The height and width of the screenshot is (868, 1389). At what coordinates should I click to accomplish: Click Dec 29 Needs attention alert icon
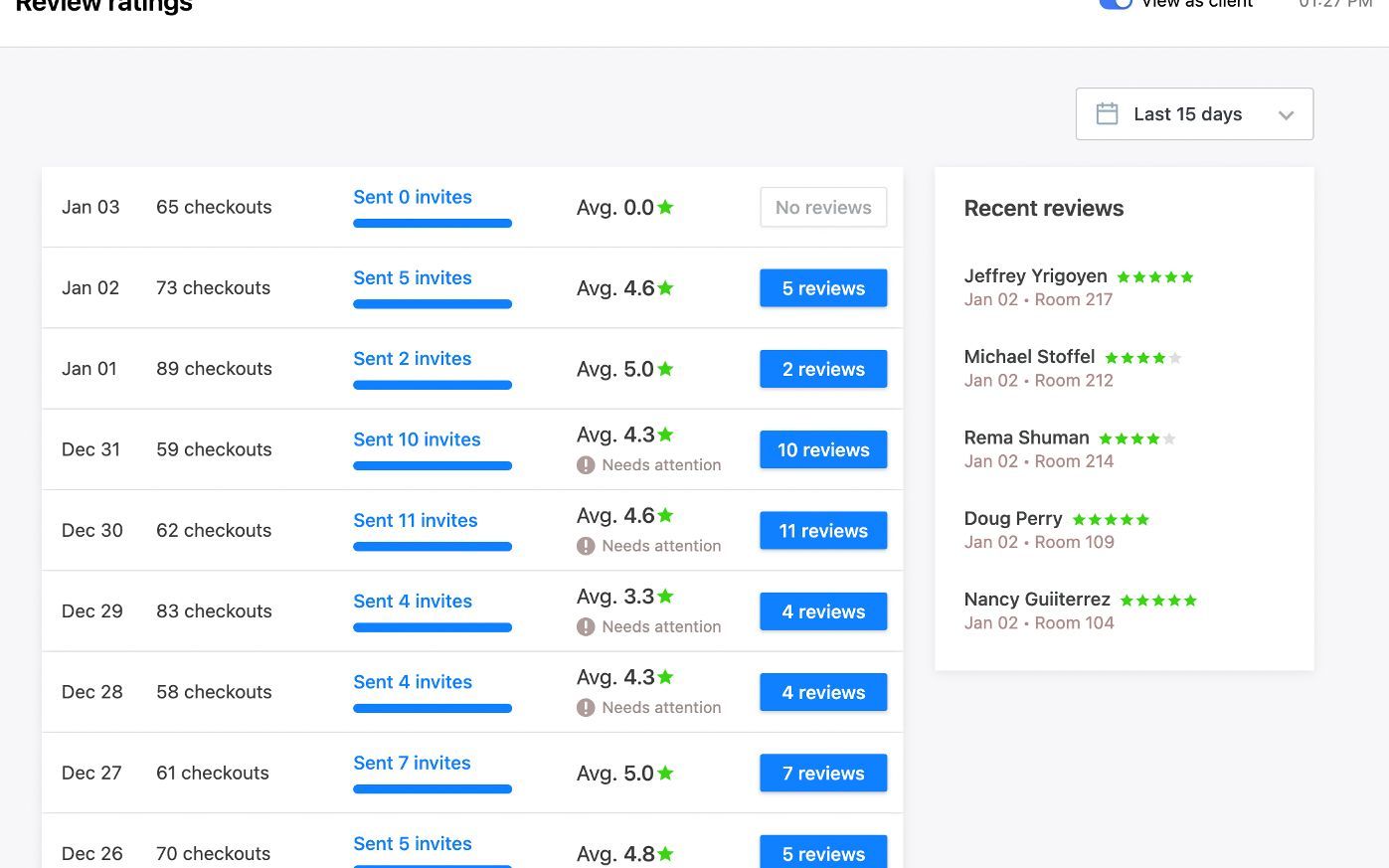tap(586, 626)
